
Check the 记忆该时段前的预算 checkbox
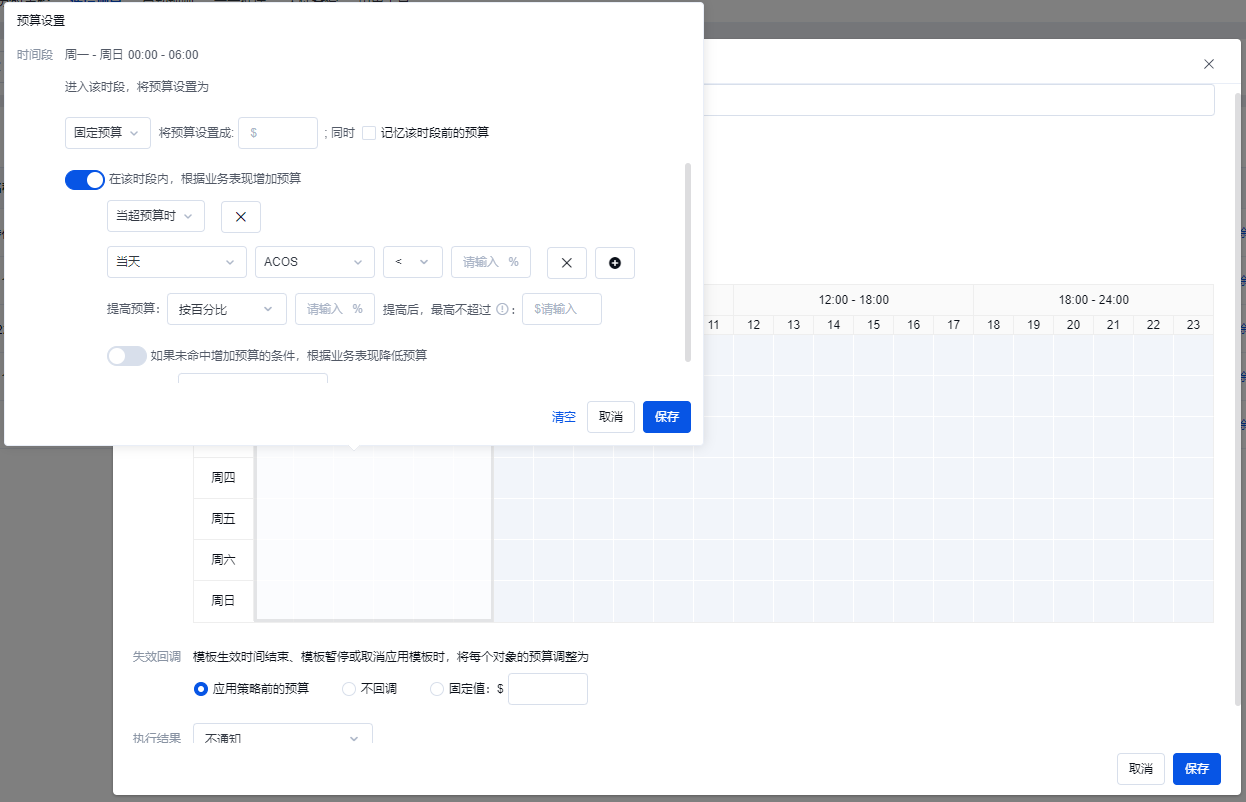pos(369,132)
